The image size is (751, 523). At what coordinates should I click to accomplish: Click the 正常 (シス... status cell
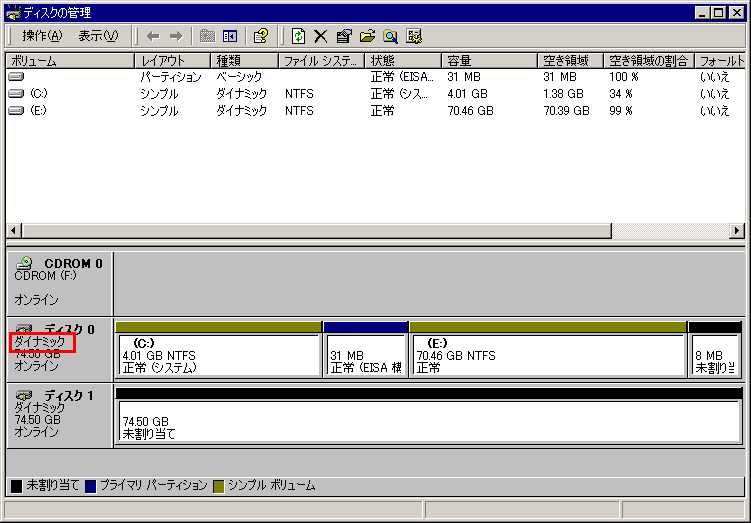click(399, 93)
